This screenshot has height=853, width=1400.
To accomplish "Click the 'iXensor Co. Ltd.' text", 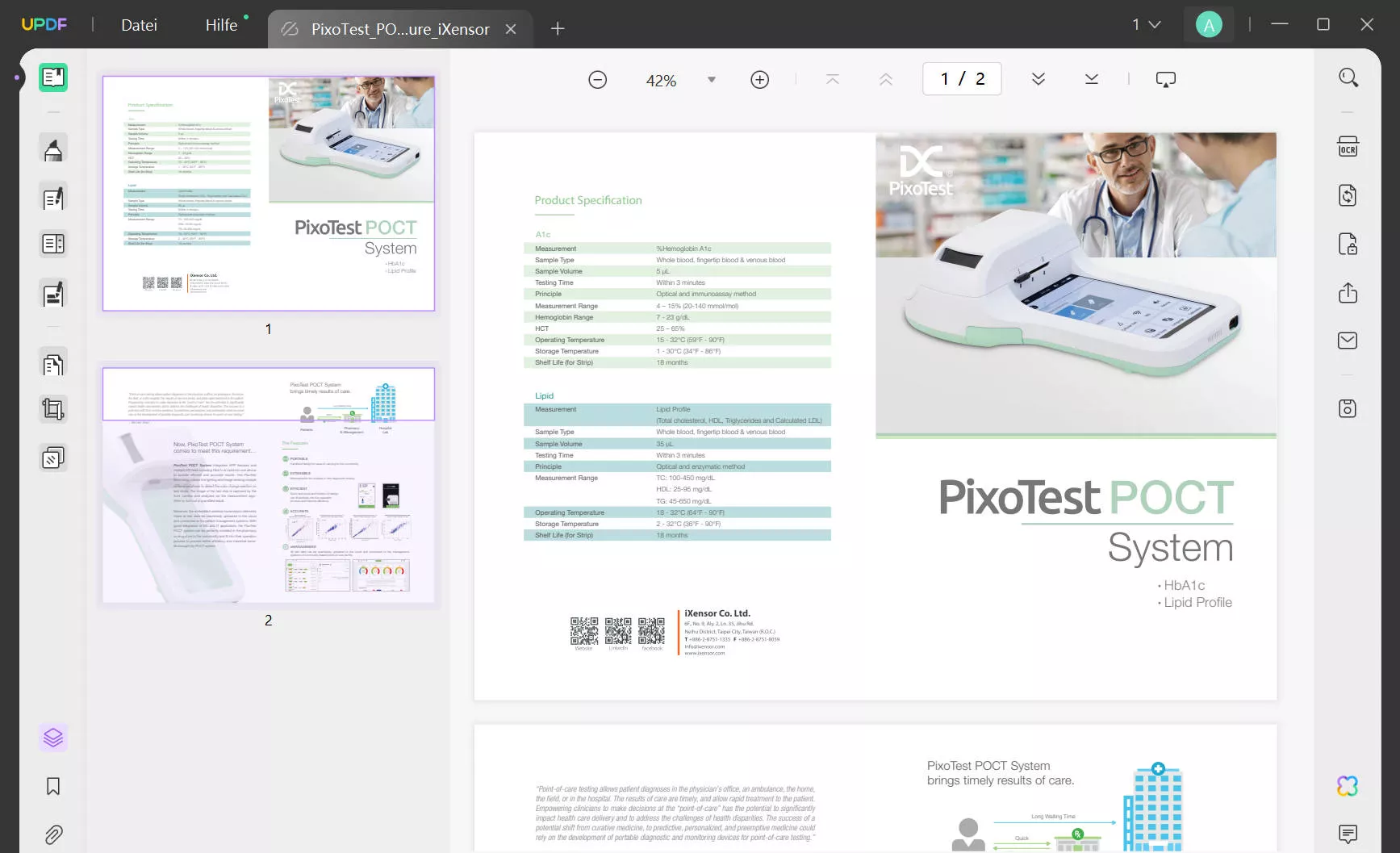I will coord(717,613).
